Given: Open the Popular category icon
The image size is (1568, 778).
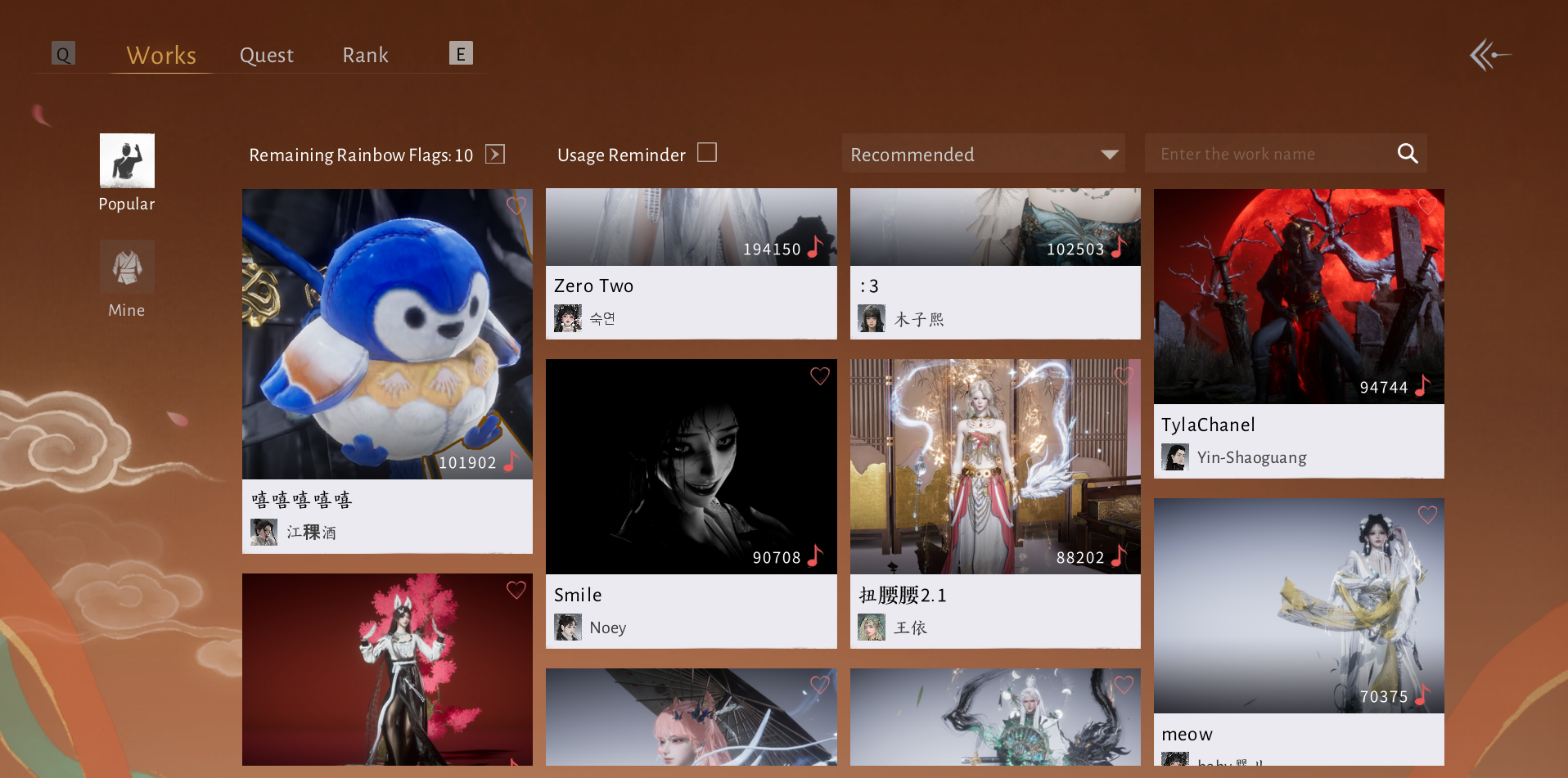Looking at the screenshot, I should tap(127, 161).
